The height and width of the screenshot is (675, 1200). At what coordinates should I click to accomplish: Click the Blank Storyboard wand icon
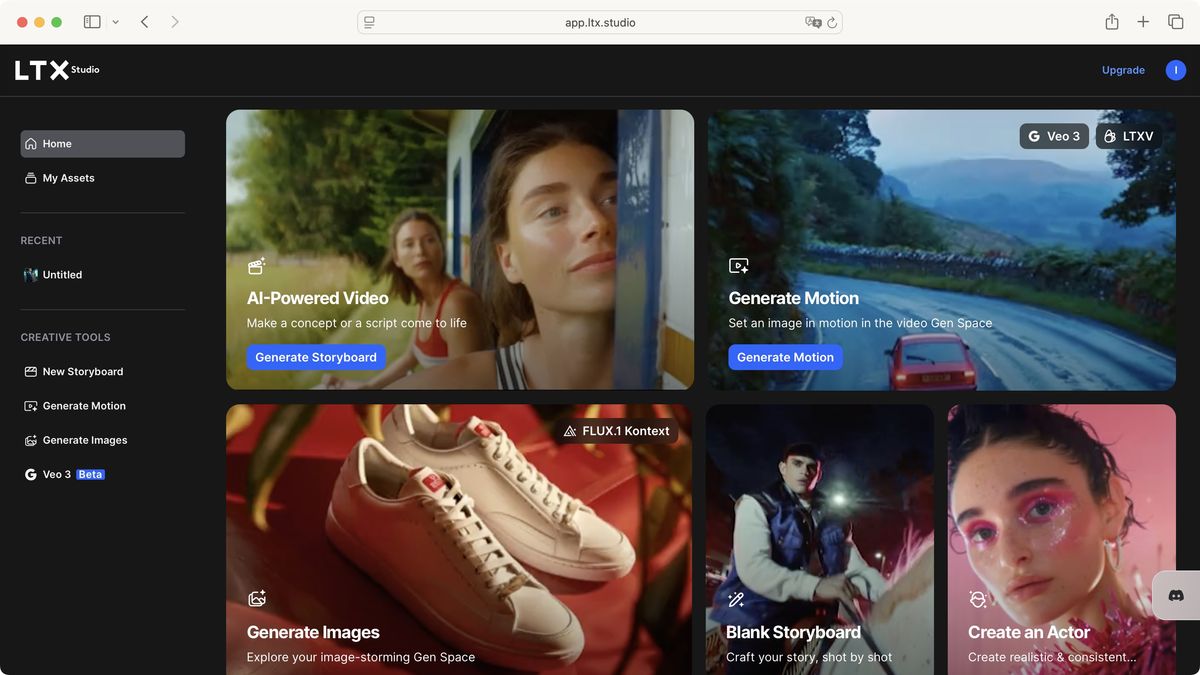point(737,600)
